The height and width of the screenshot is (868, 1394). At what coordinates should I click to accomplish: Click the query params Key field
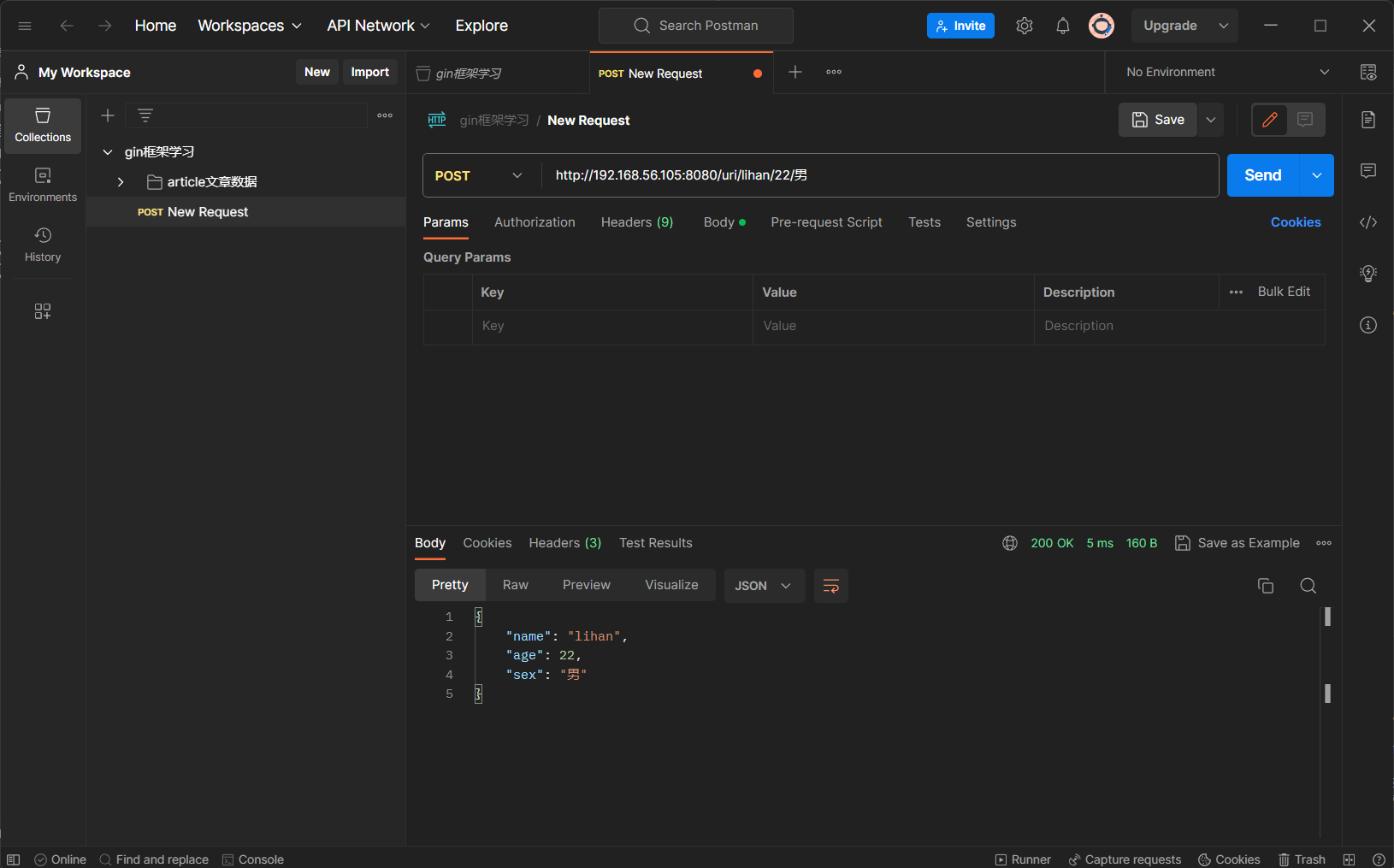tap(612, 326)
